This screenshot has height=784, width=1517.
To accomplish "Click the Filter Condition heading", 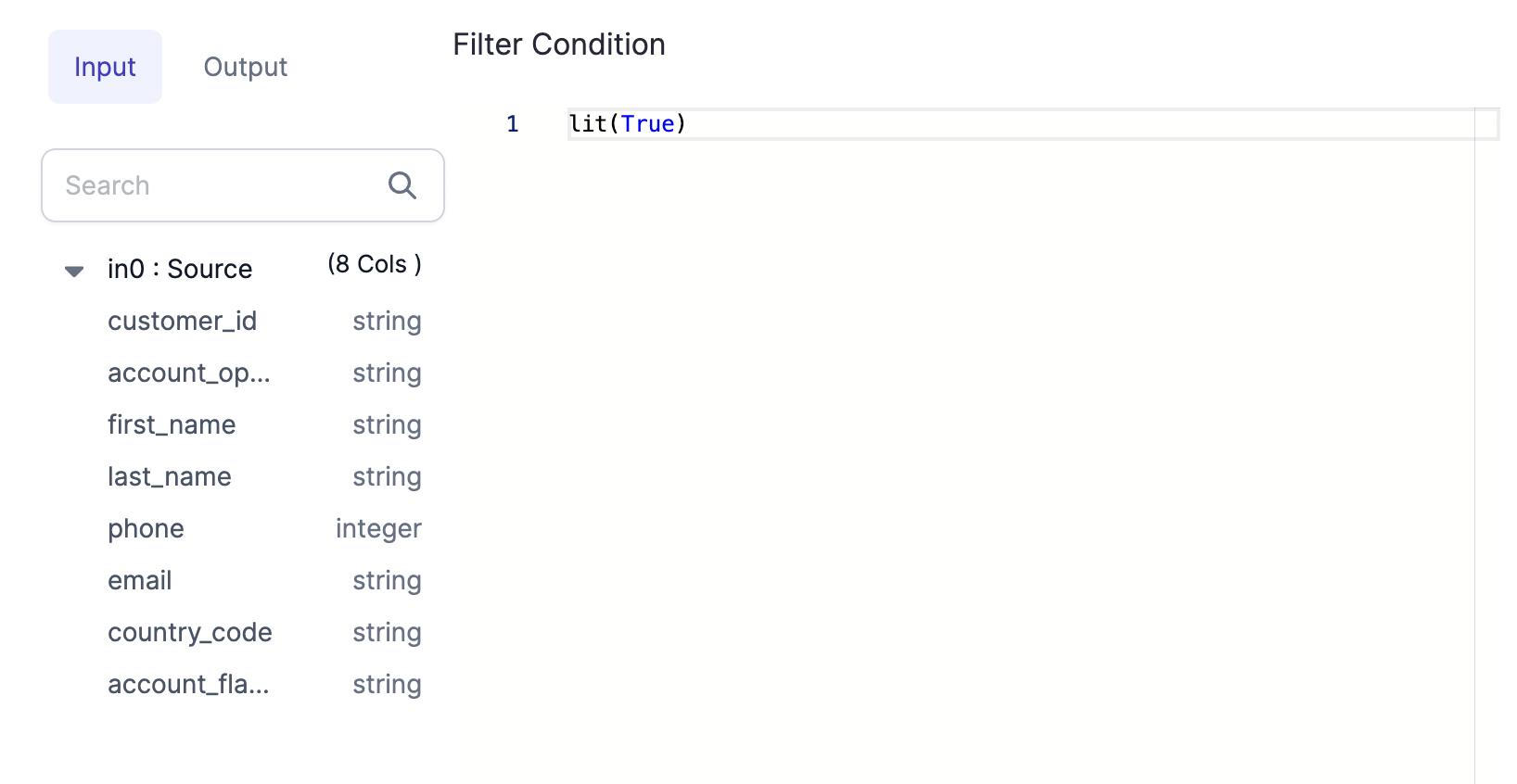I will 558,44.
